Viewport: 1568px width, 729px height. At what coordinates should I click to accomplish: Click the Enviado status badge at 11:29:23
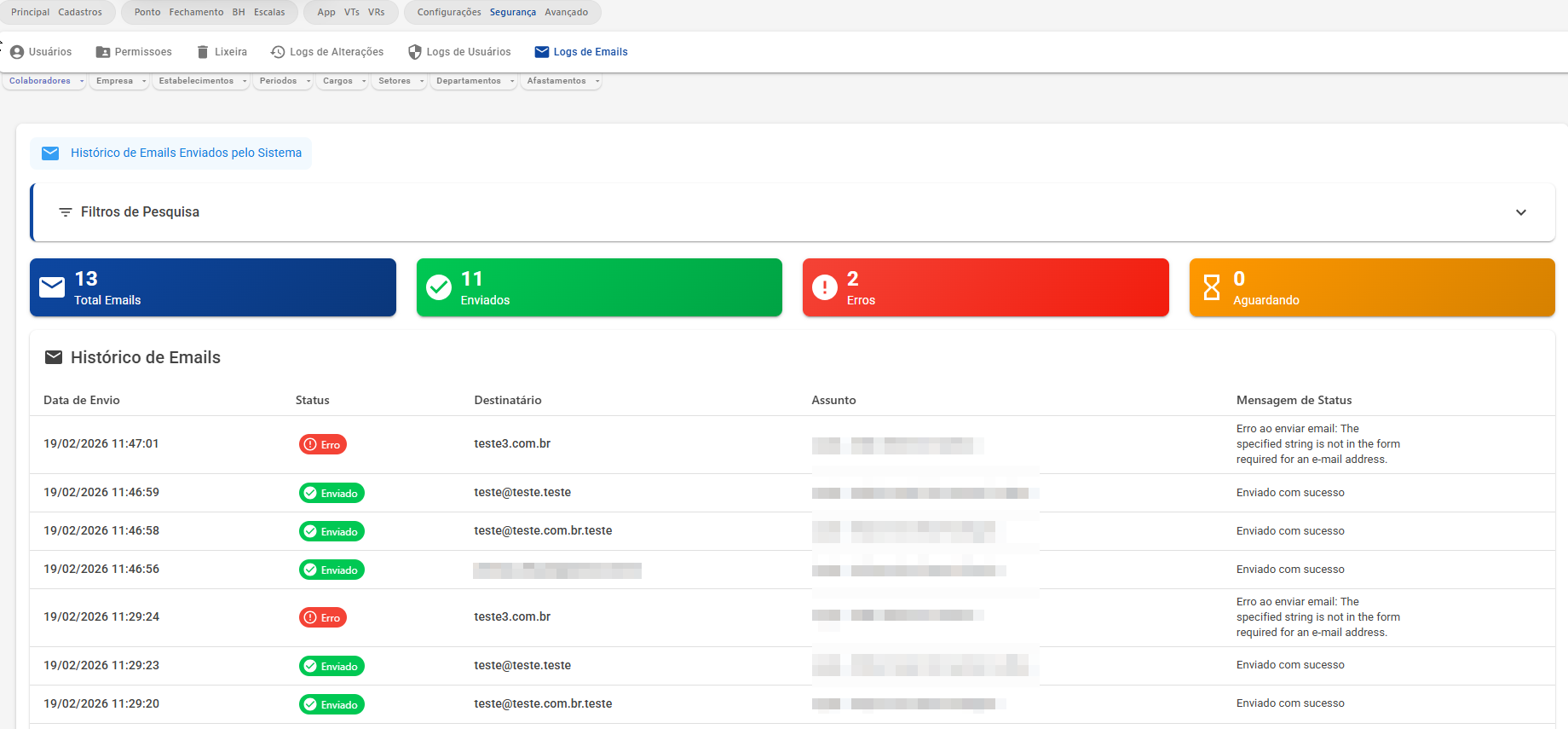pos(331,666)
